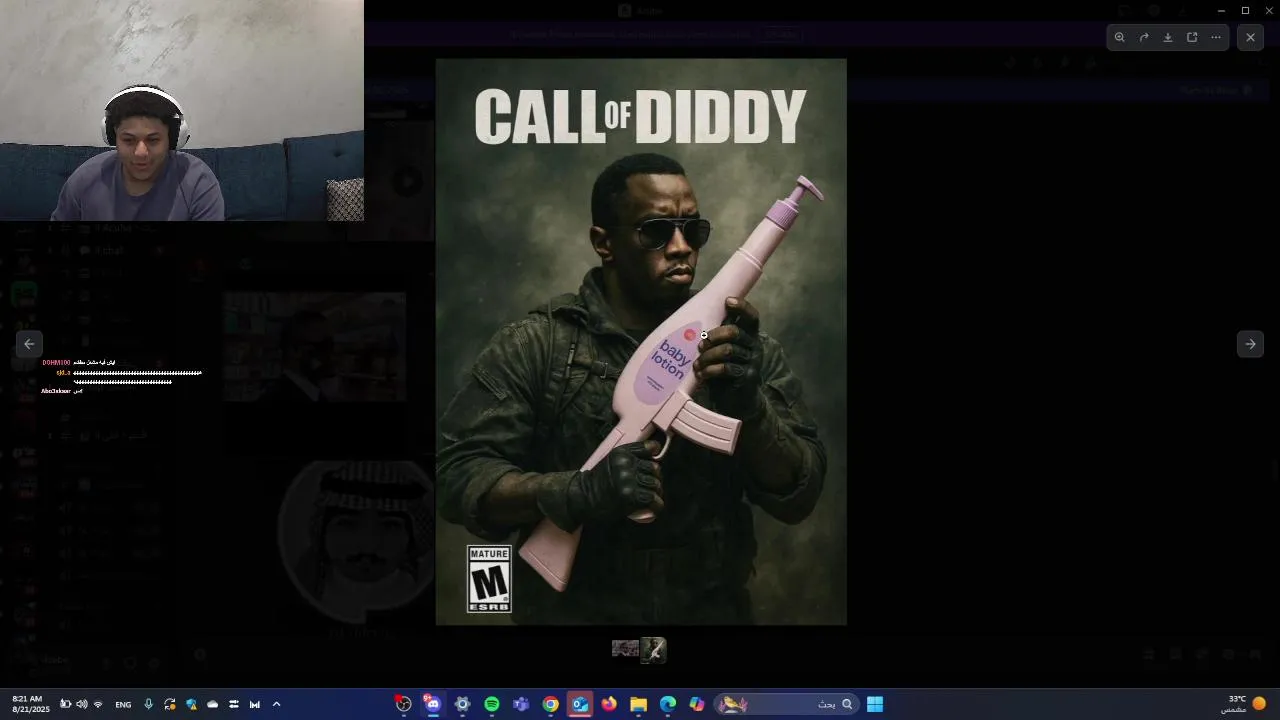The height and width of the screenshot is (720, 1280).
Task: Open Spotify from the taskbar
Action: [492, 704]
